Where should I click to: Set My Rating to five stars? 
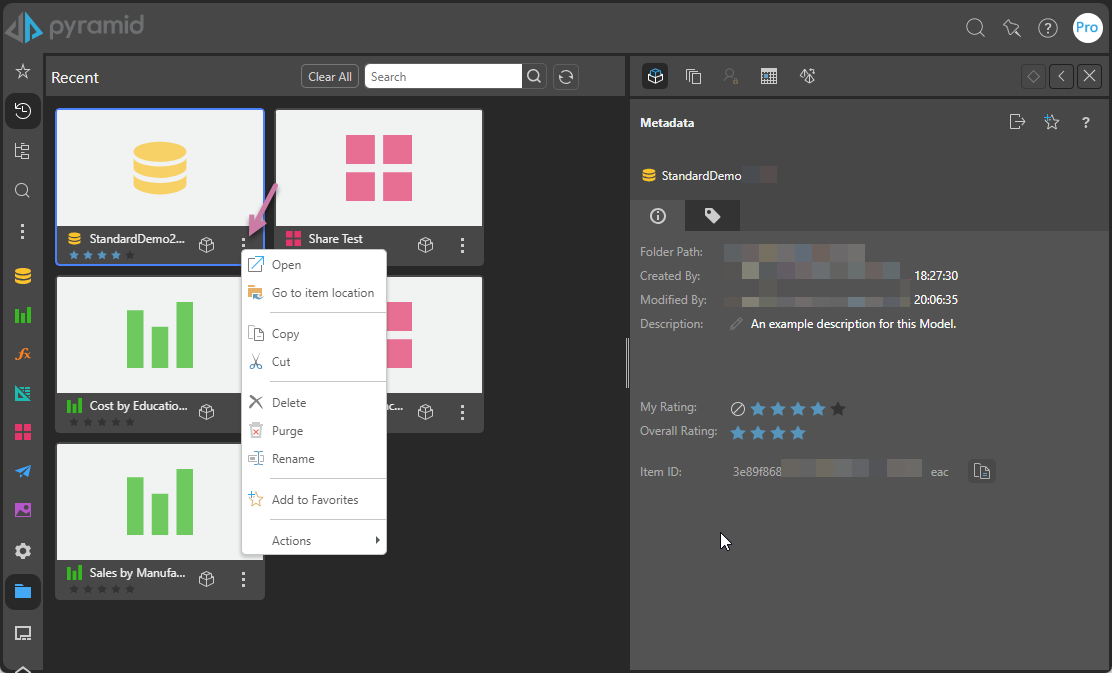[838, 408]
